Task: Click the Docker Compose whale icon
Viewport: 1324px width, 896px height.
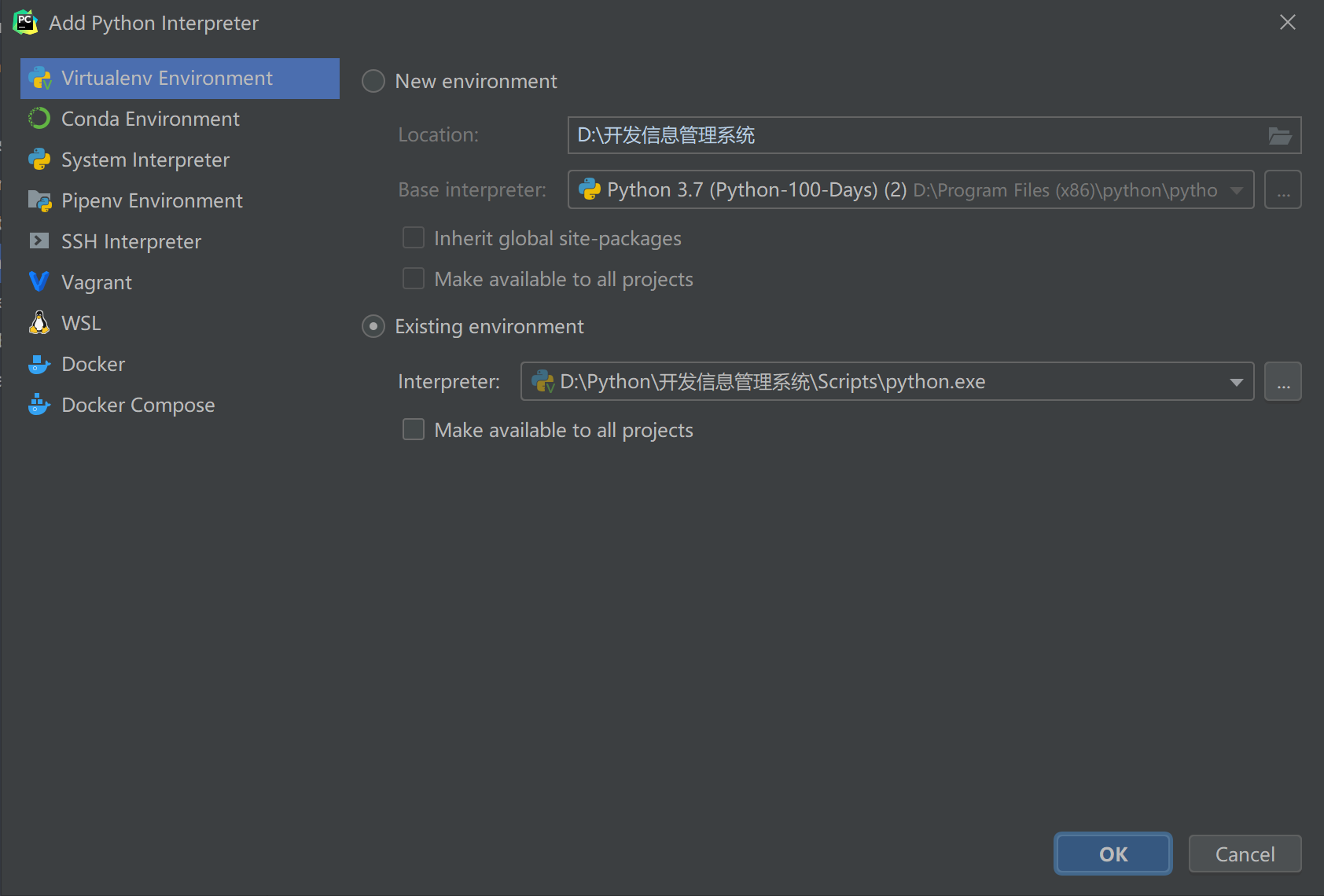Action: coord(39,404)
